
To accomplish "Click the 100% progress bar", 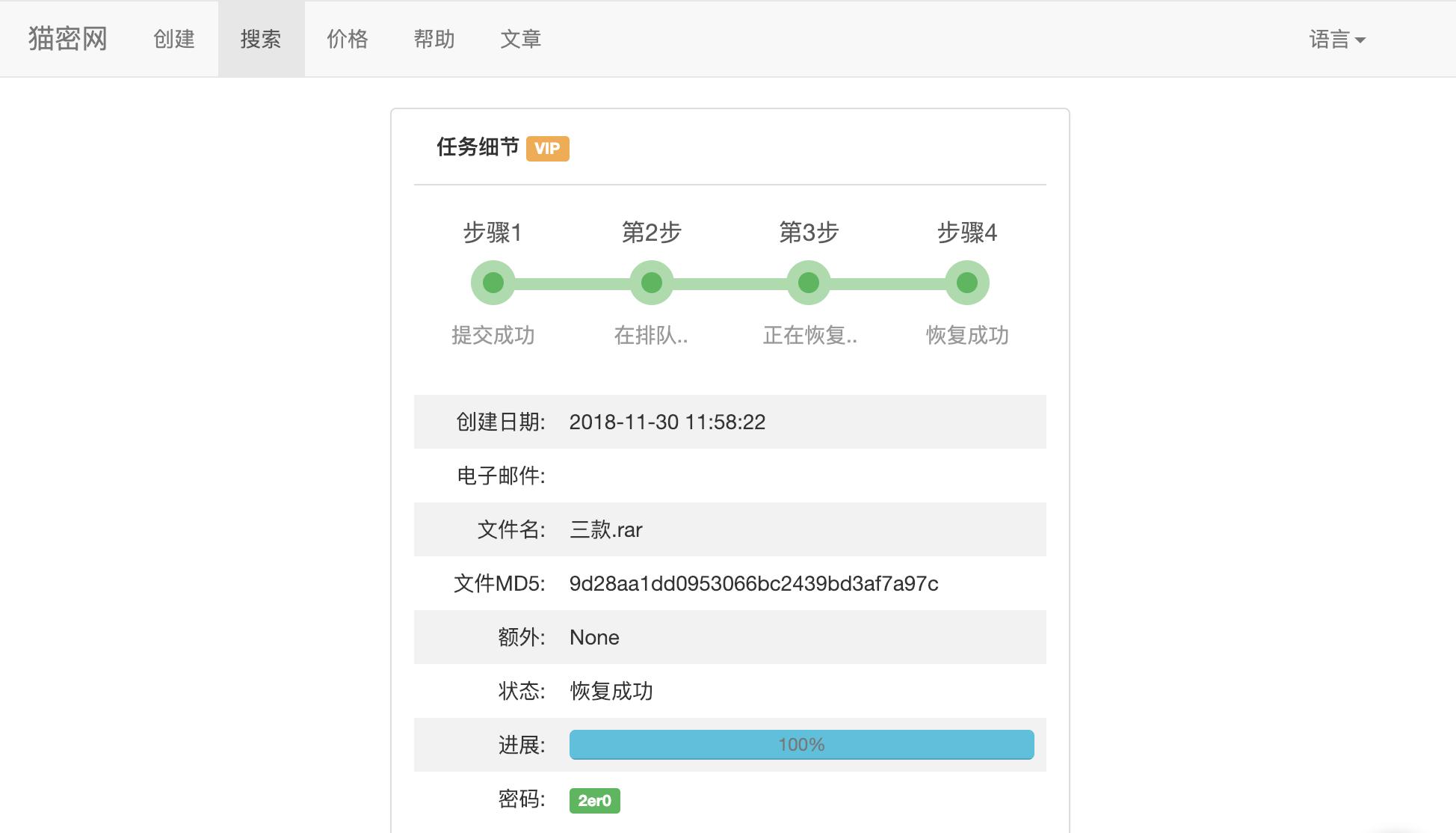I will coord(801,745).
